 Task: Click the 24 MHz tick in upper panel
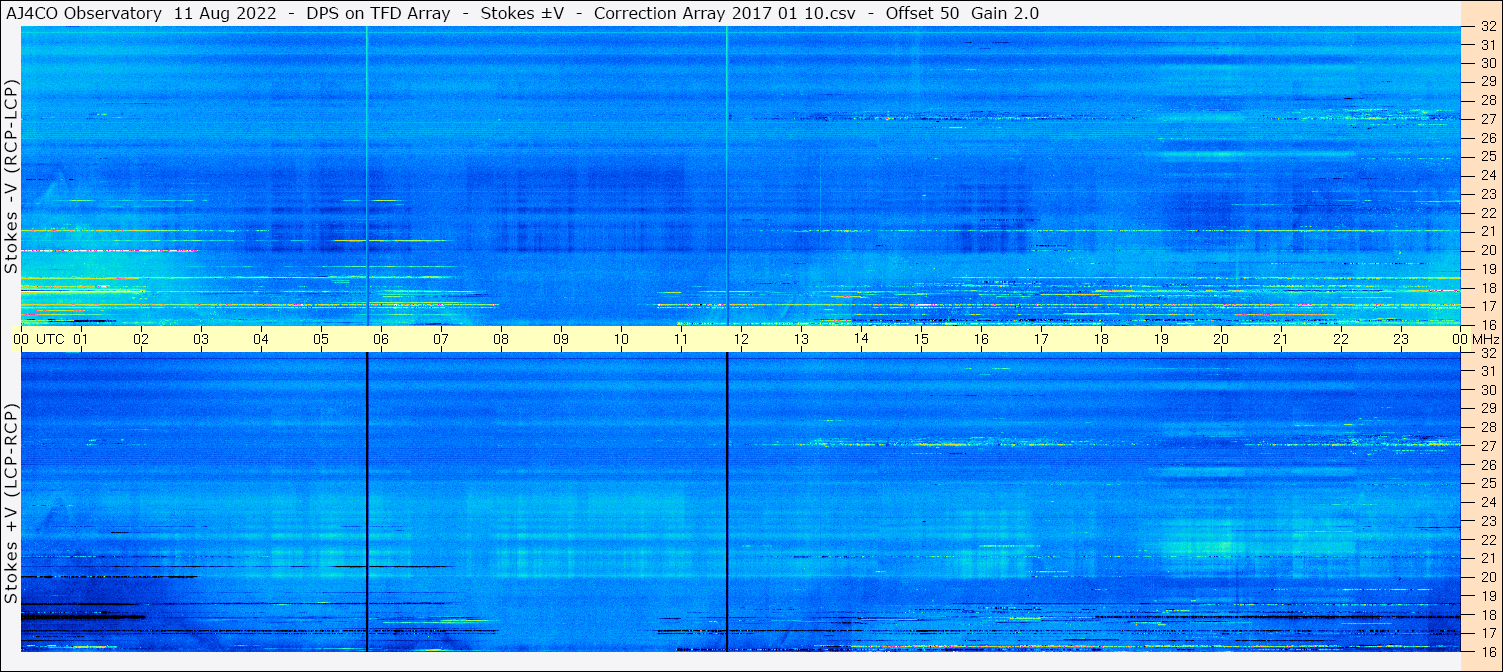click(x=1488, y=175)
